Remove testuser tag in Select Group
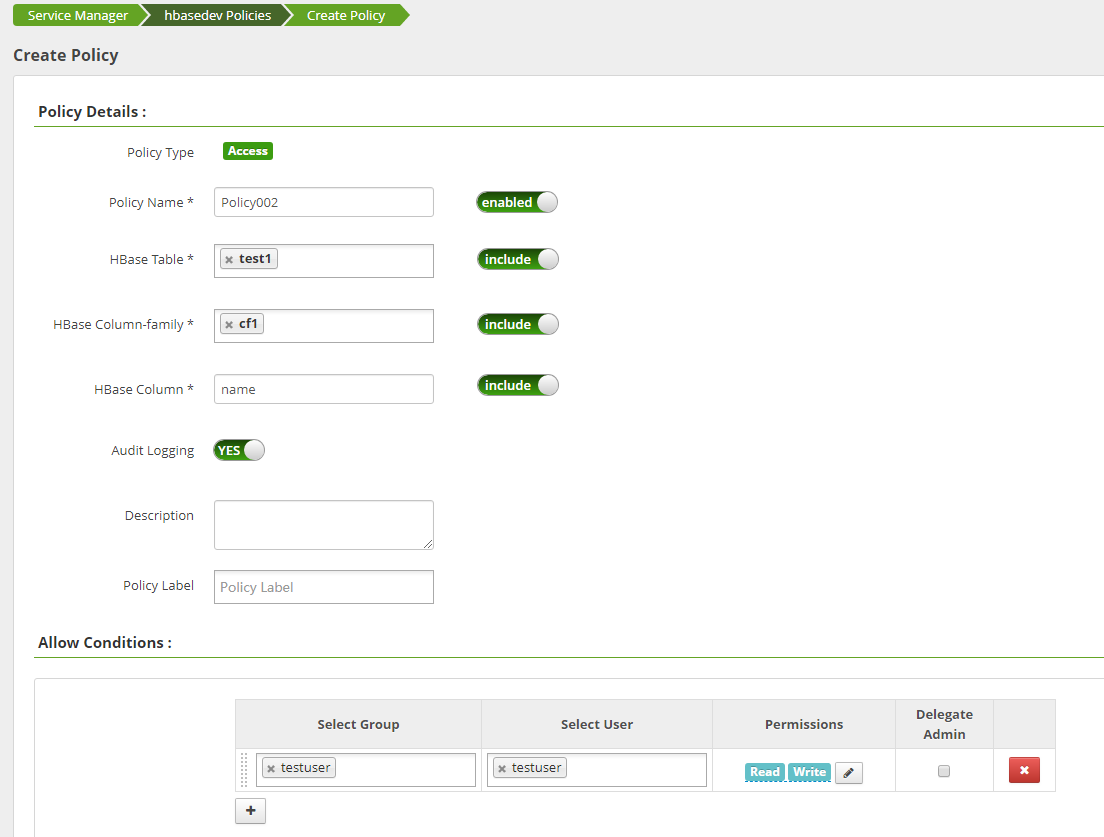Image resolution: width=1104 pixels, height=837 pixels. tap(271, 769)
